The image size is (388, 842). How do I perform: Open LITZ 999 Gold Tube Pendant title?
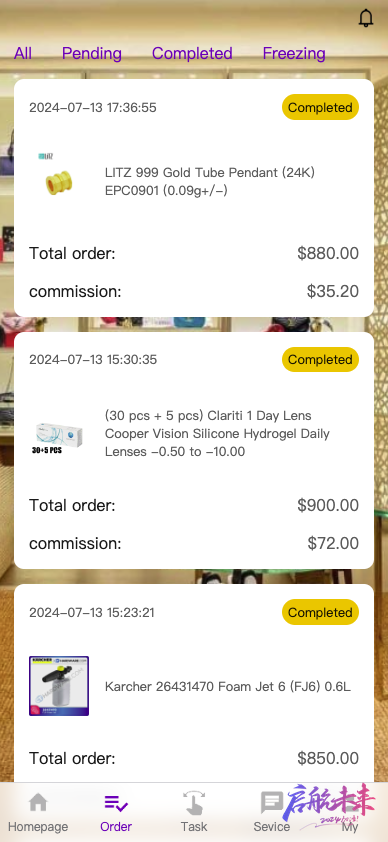[210, 182]
